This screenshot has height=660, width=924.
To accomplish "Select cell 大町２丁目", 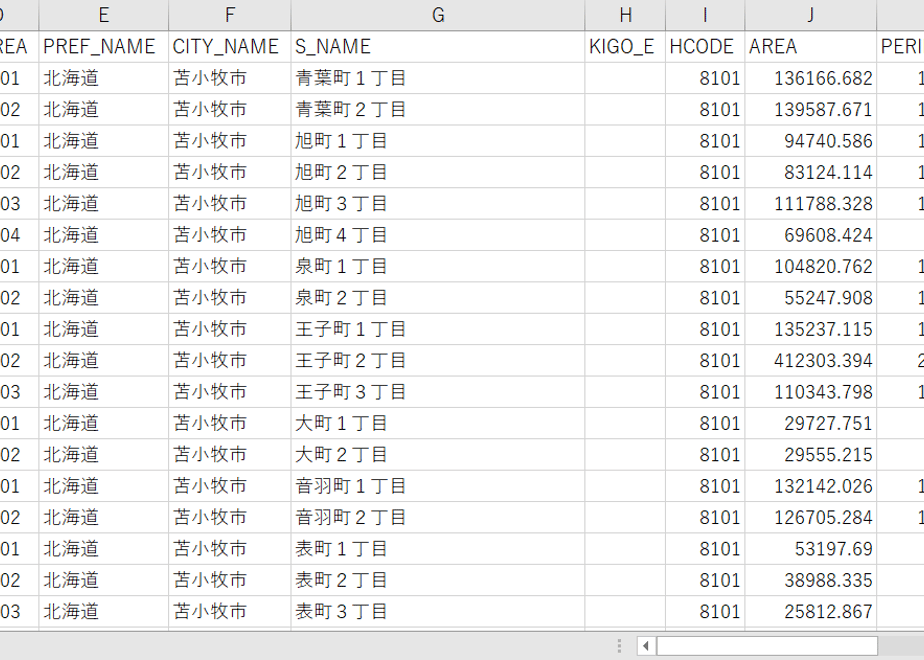I will click(x=438, y=455).
